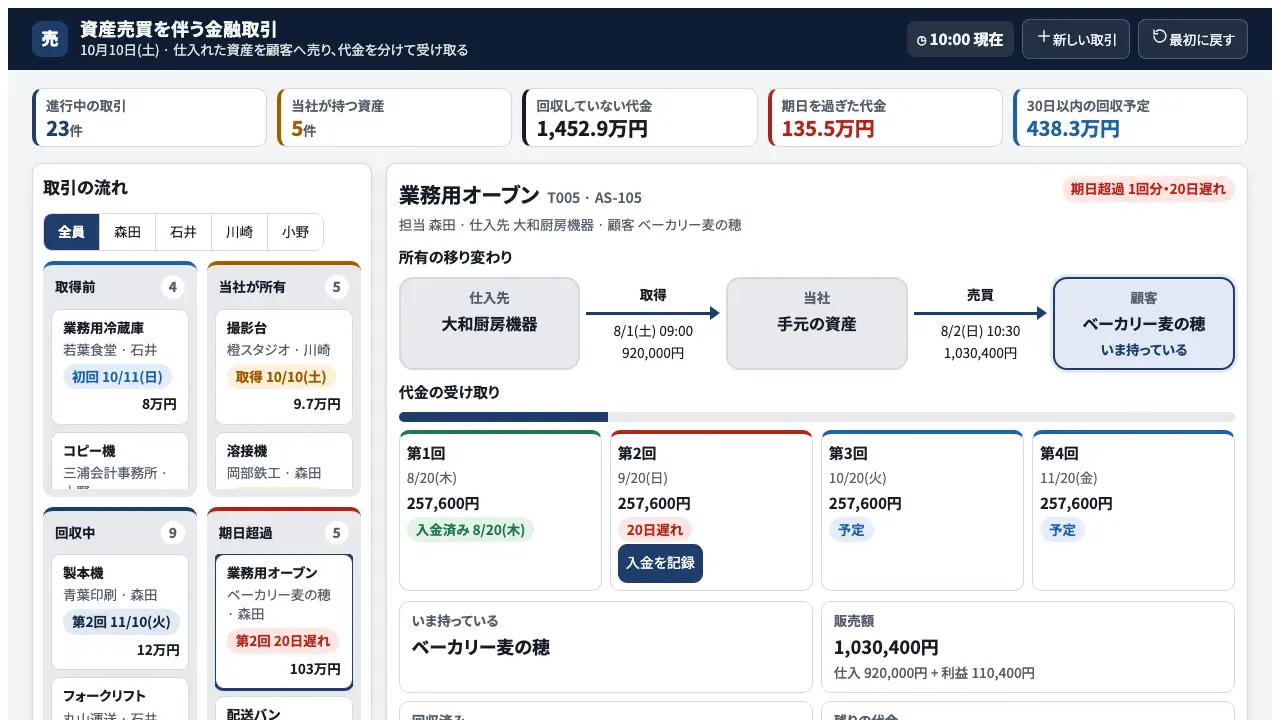The image size is (1280, 720).
Task: Open the 製本機 deal card
Action: pos(120,612)
